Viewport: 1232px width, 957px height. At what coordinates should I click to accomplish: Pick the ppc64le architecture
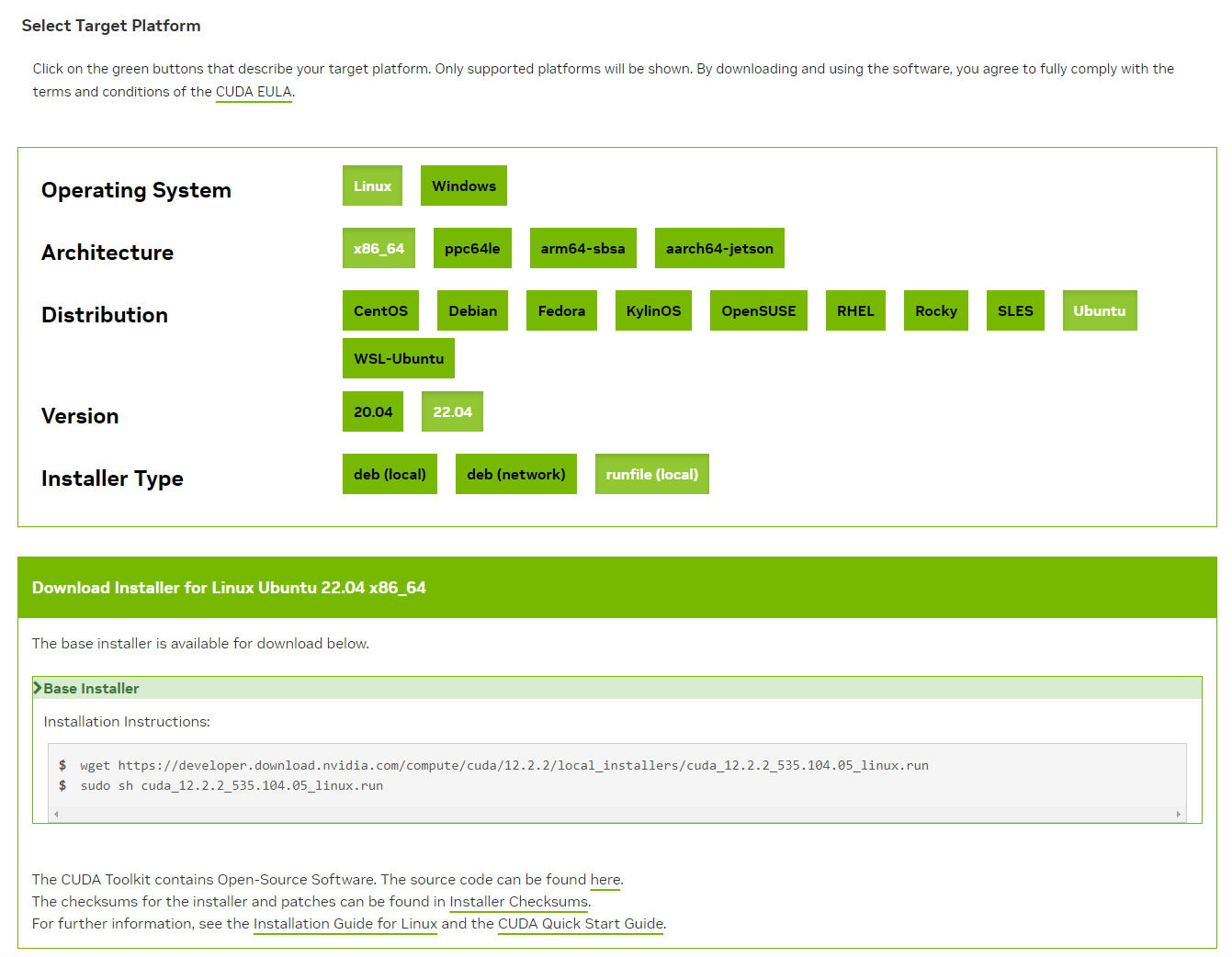pyautogui.click(x=472, y=248)
